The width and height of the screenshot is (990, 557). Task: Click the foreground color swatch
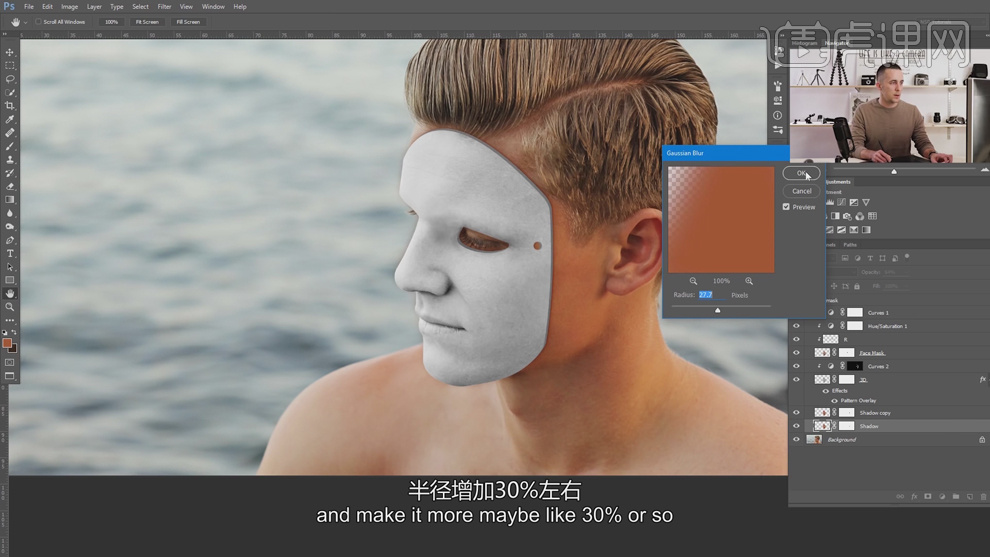tap(7, 343)
